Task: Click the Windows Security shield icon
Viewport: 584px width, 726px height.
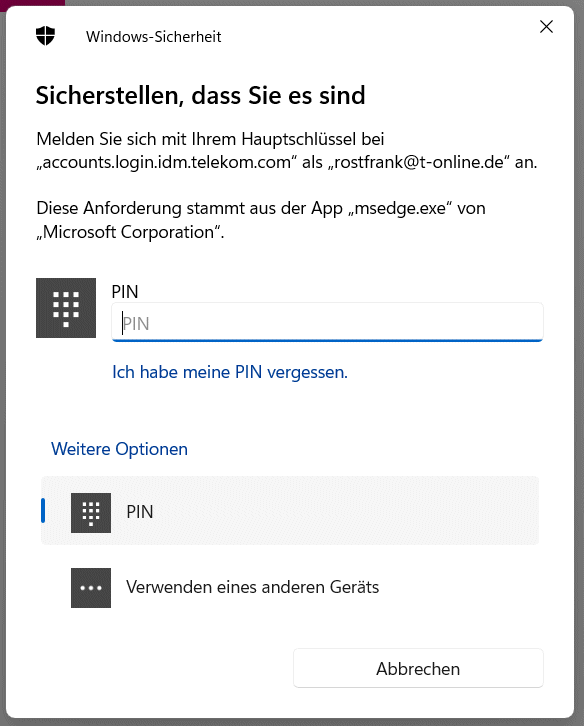Action: point(45,36)
